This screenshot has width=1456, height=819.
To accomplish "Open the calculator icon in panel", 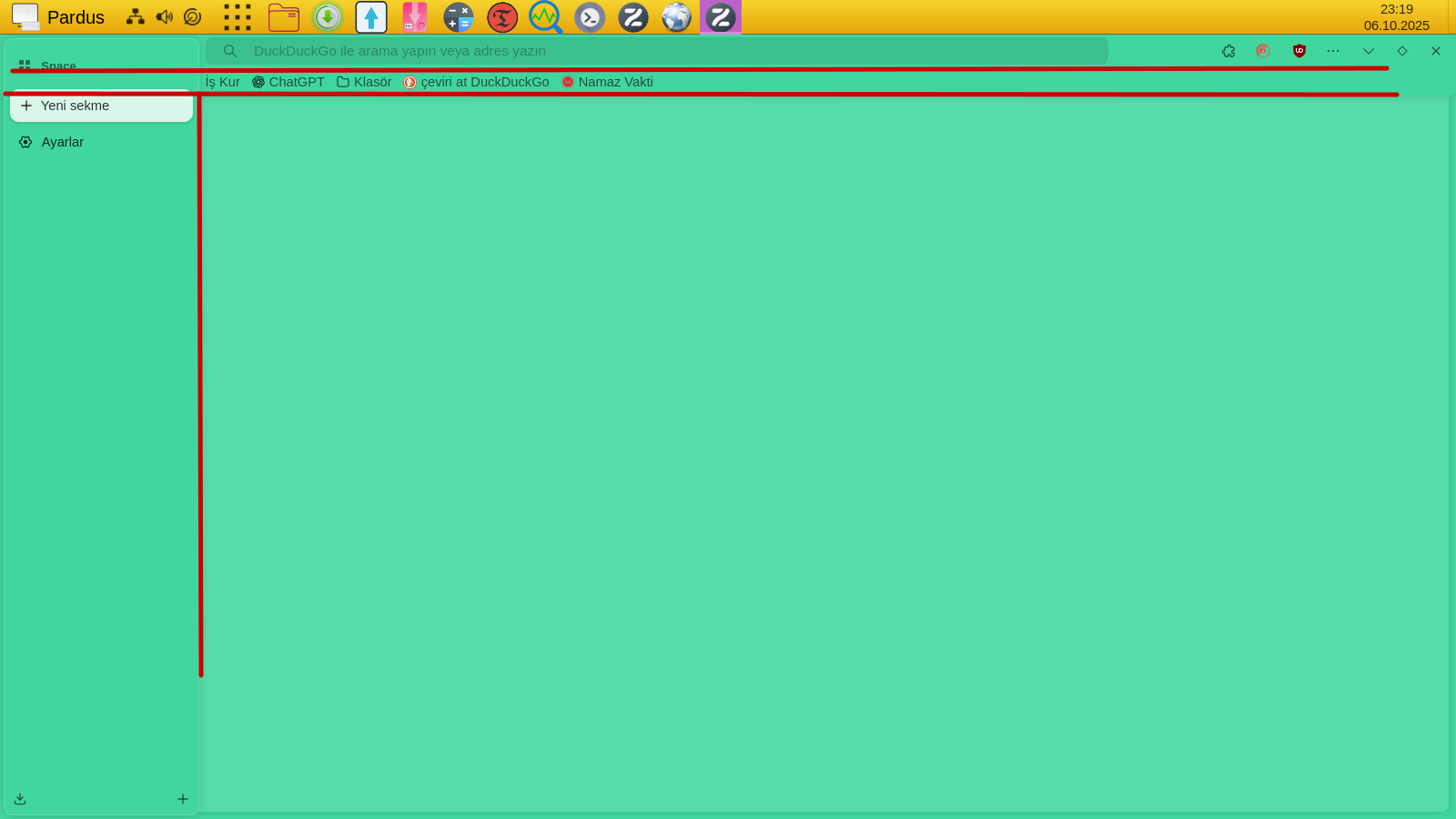I will 459,17.
